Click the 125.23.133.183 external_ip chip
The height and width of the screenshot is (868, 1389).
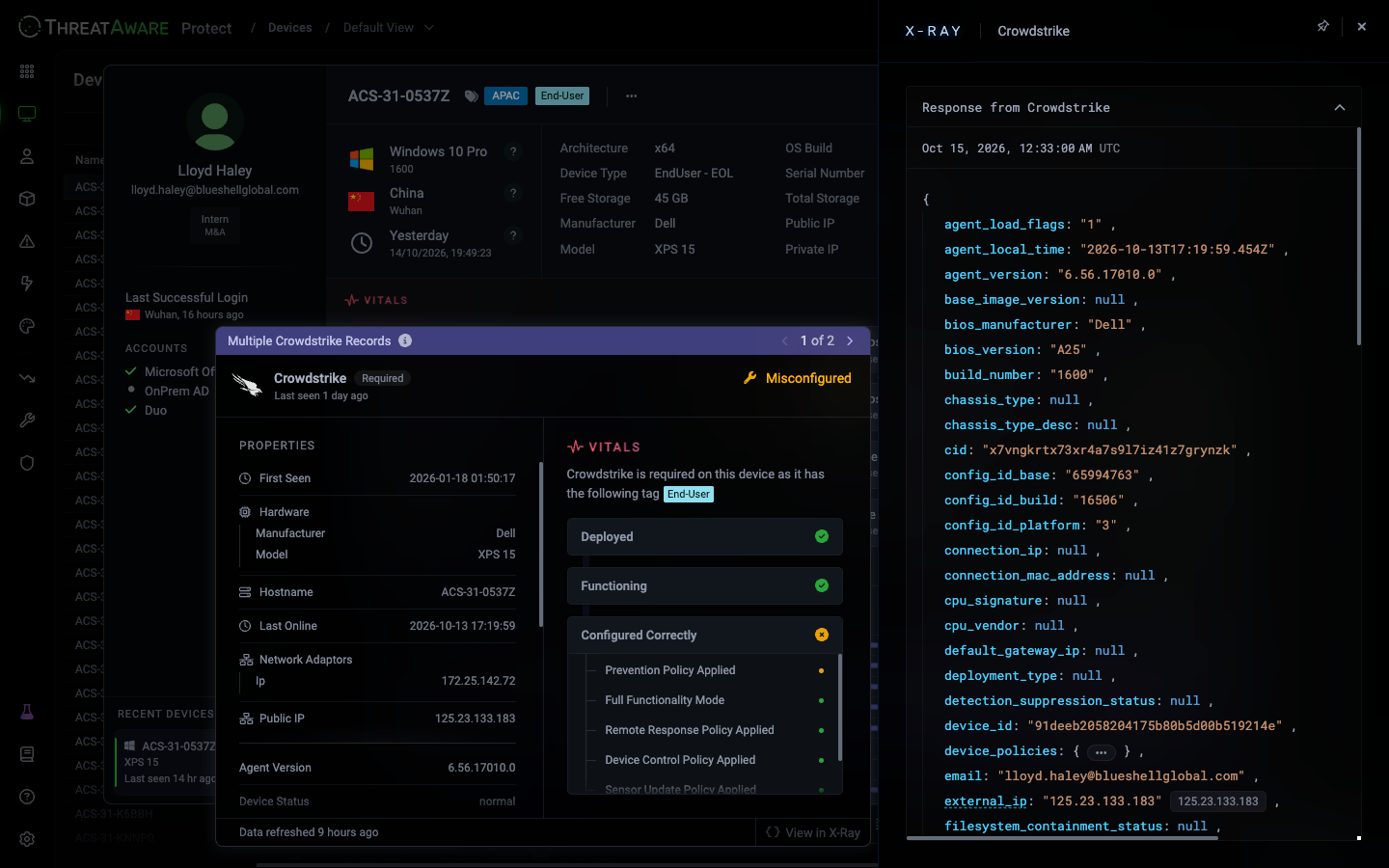1218,801
